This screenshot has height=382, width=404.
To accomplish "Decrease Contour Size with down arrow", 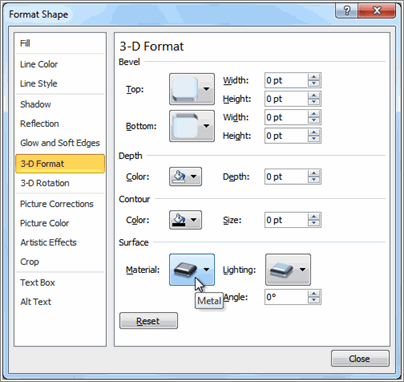I will click(314, 224).
